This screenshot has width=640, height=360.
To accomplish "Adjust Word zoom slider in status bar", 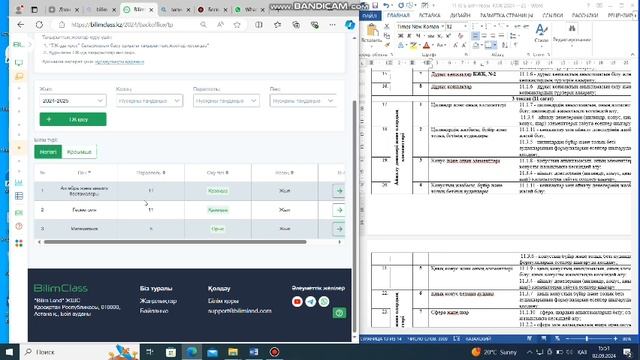I will (587, 339).
